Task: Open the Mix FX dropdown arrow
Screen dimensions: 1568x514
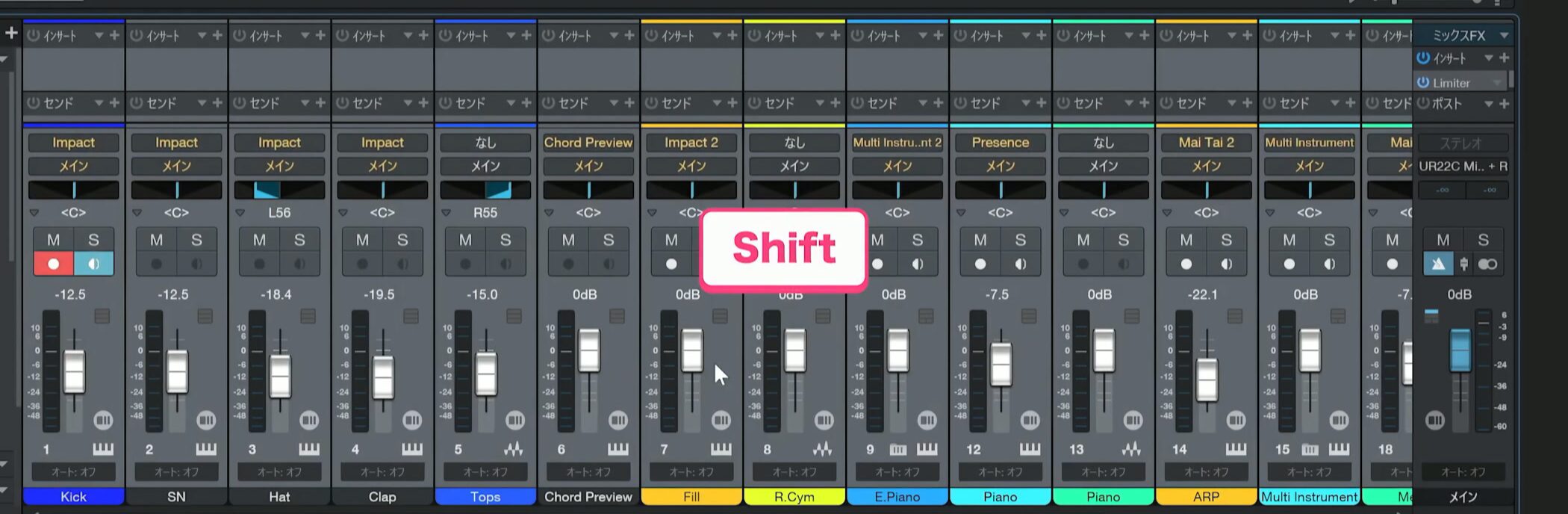Action: point(1504,35)
